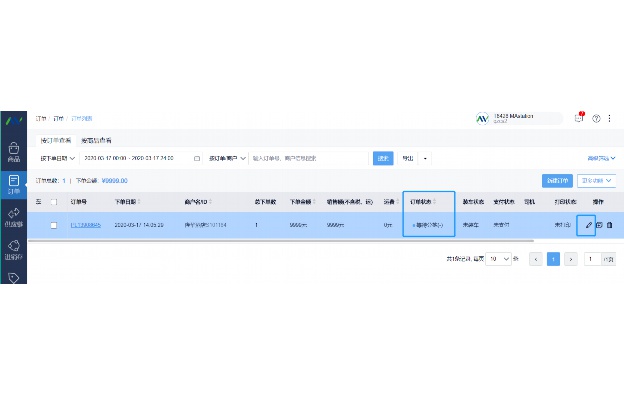Image resolution: width=624 pixels, height=395 pixels.
Task: Click the 导出 export button
Action: tap(408, 158)
